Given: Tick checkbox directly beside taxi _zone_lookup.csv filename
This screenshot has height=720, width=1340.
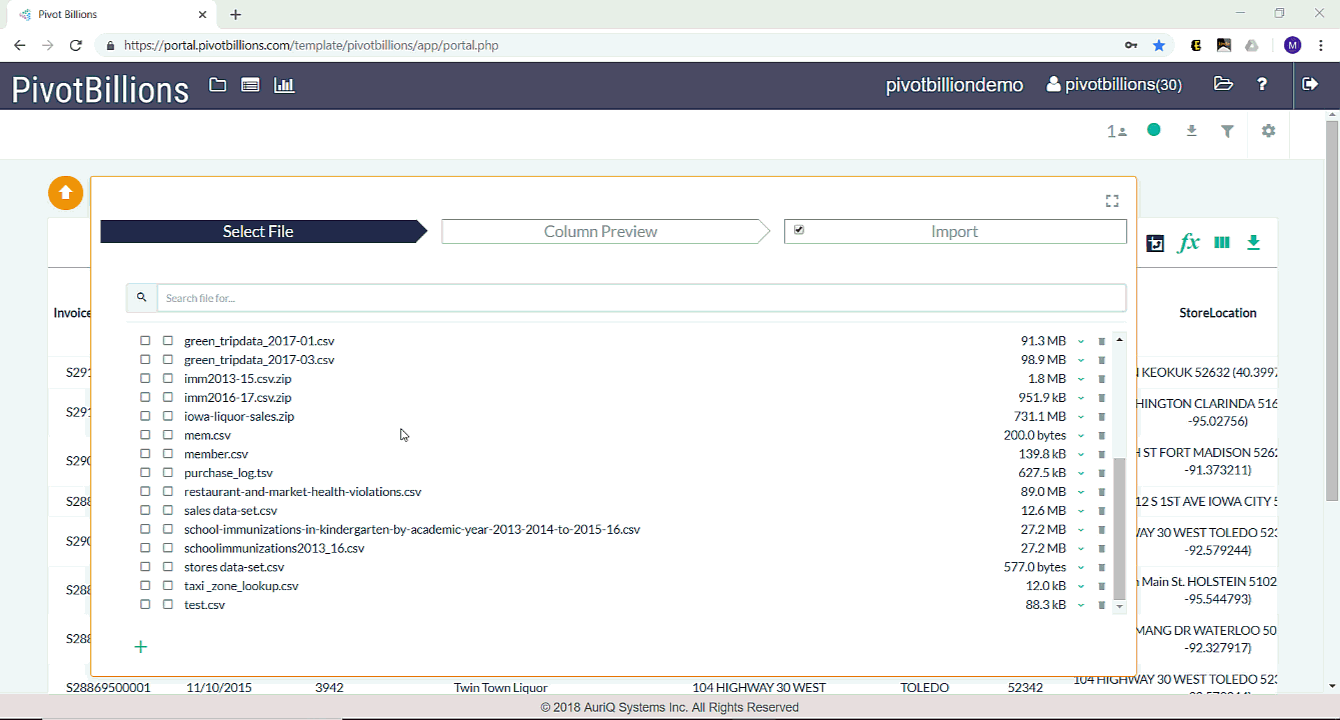Looking at the screenshot, I should pos(168,586).
